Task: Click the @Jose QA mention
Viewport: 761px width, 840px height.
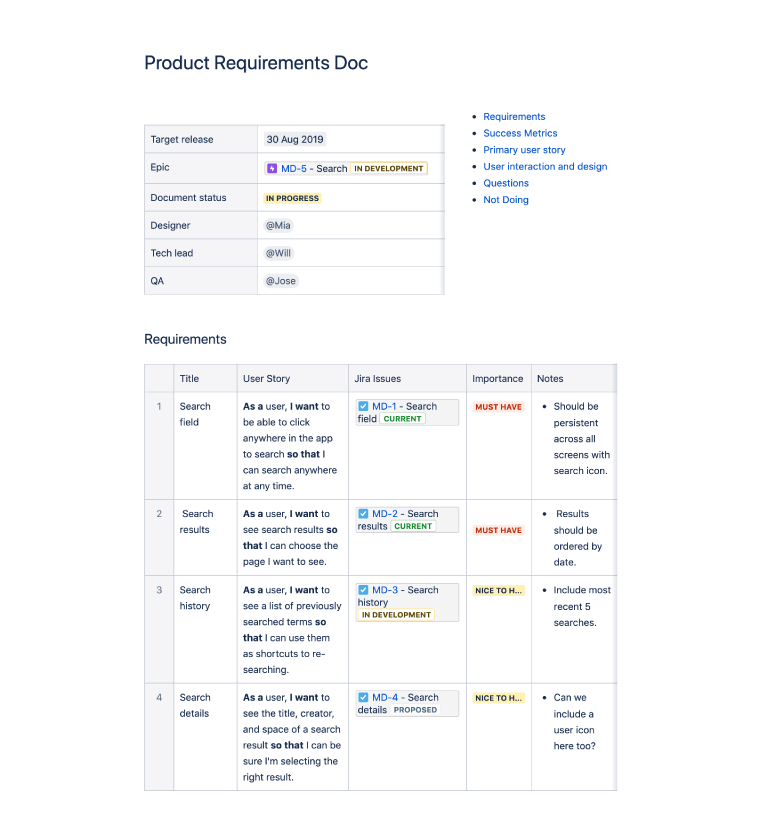Action: tap(281, 281)
